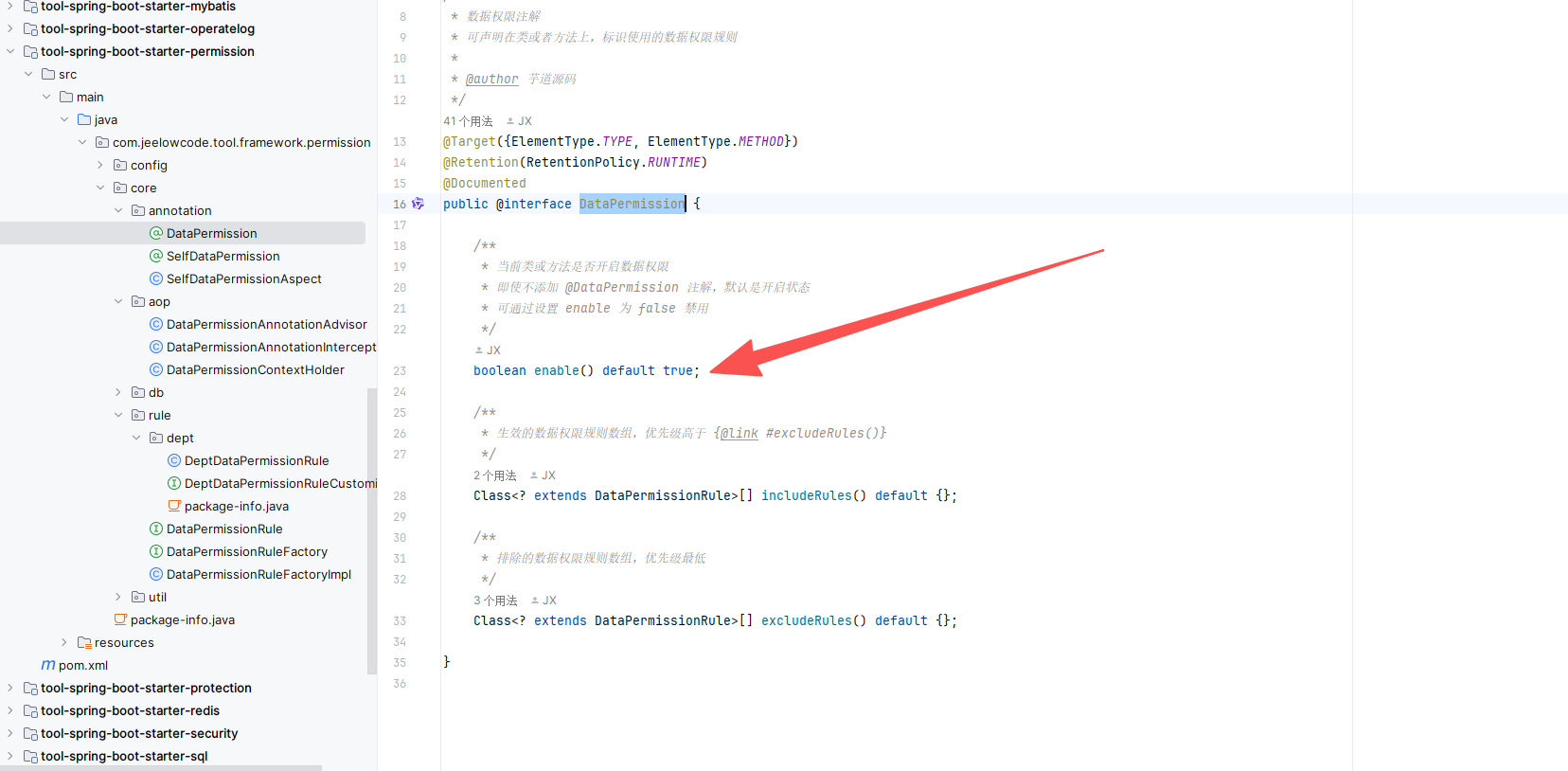Click the file icon of package-info.java under dept
Viewport: 1568px width, 771px height.
174,506
